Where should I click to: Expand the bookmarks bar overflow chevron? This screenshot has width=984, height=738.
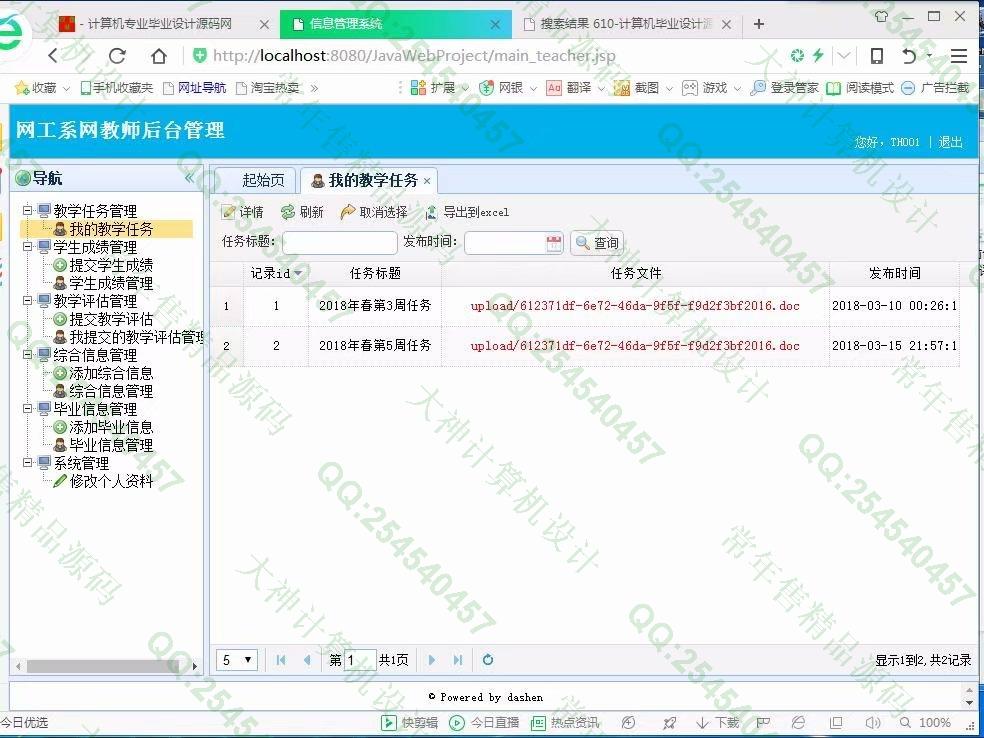[314, 88]
